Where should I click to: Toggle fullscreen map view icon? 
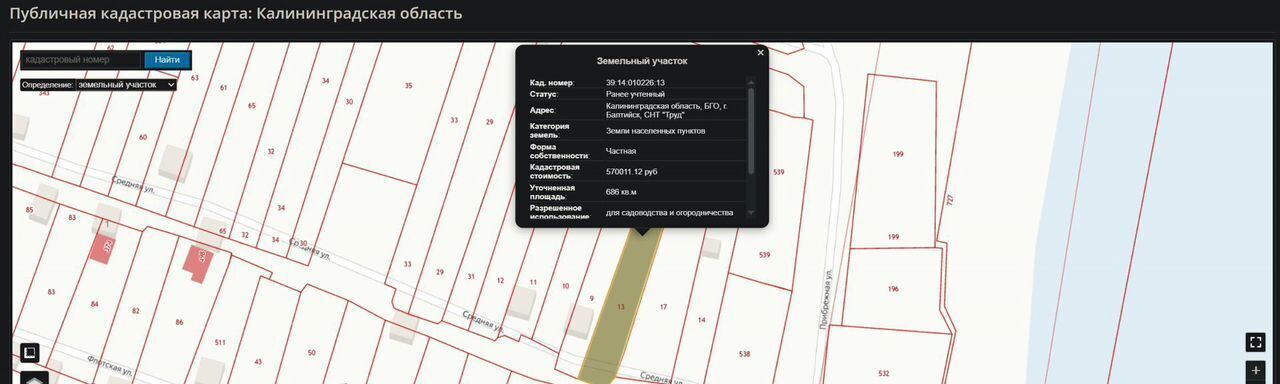coord(1255,342)
